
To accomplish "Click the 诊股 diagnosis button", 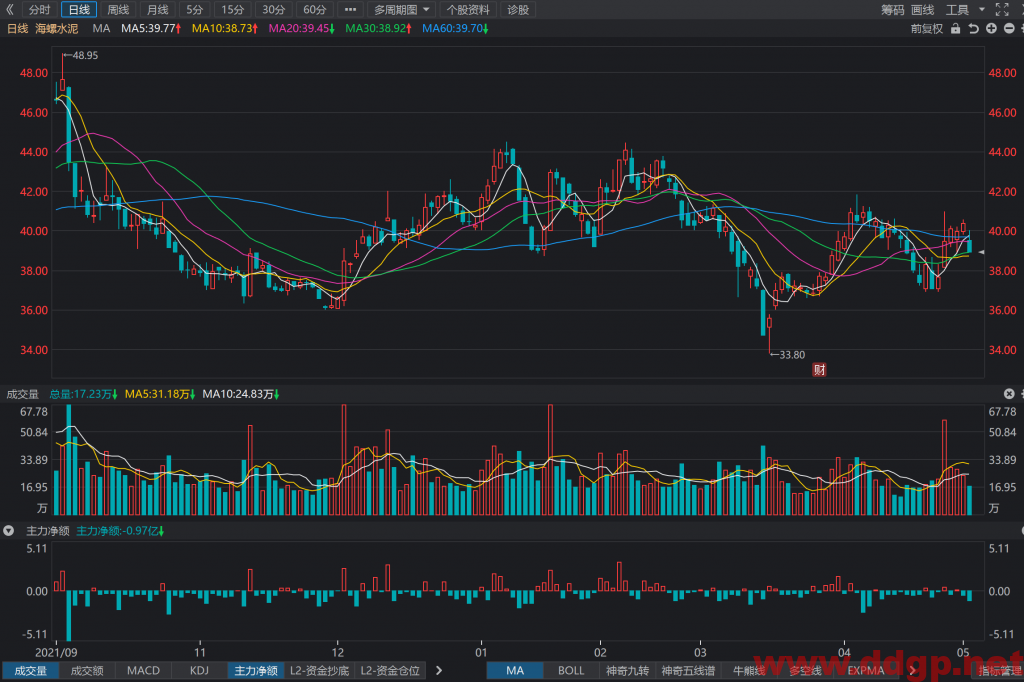I will pyautogui.click(x=518, y=10).
